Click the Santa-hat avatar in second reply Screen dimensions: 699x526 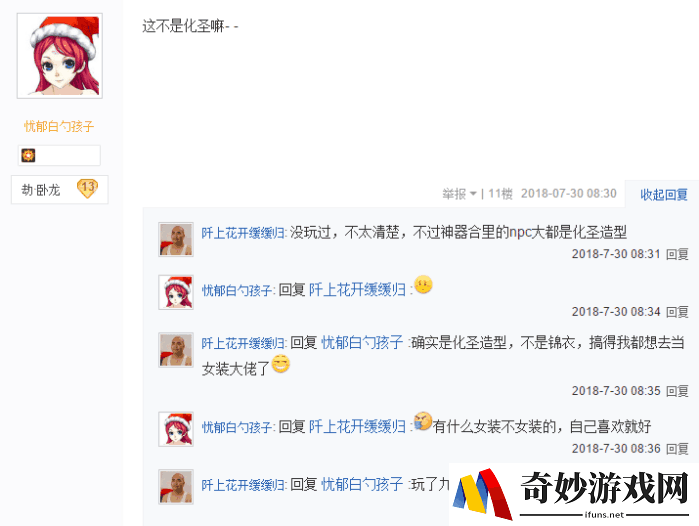coord(176,292)
